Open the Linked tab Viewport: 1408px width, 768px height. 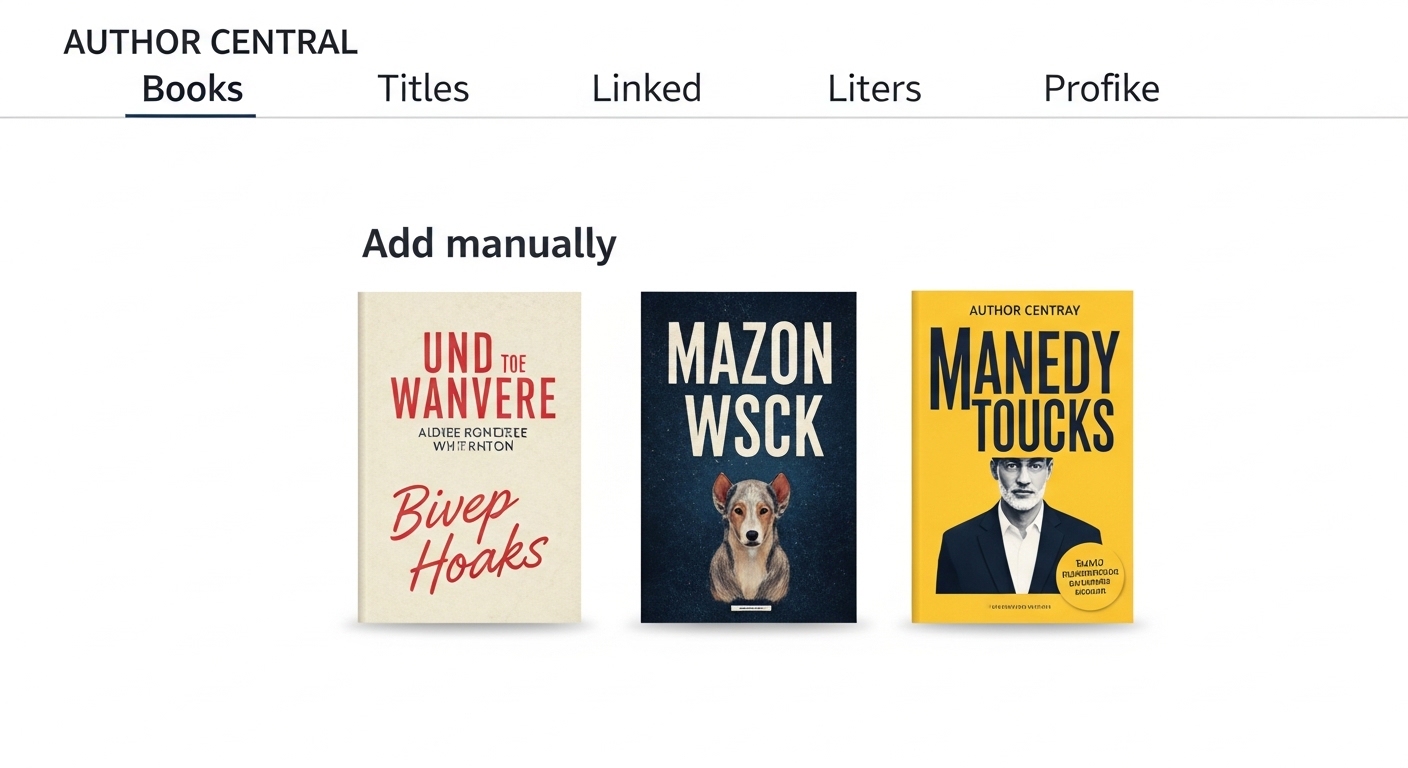pyautogui.click(x=646, y=88)
